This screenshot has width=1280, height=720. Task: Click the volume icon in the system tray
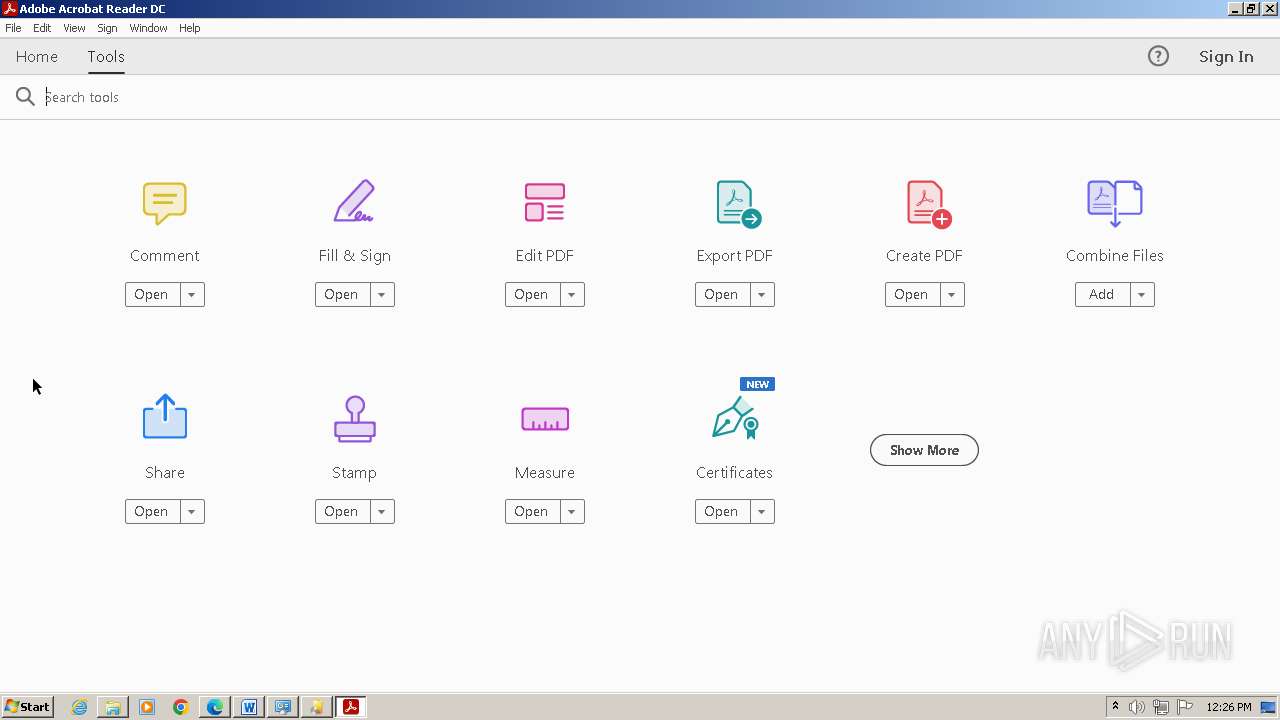coord(1137,707)
